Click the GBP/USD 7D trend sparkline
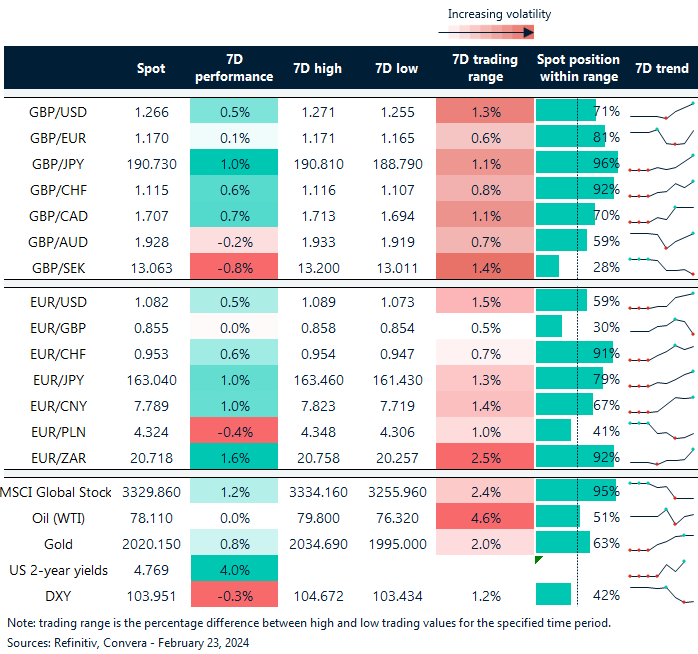Viewport: 698px width, 654px height. coord(661,111)
